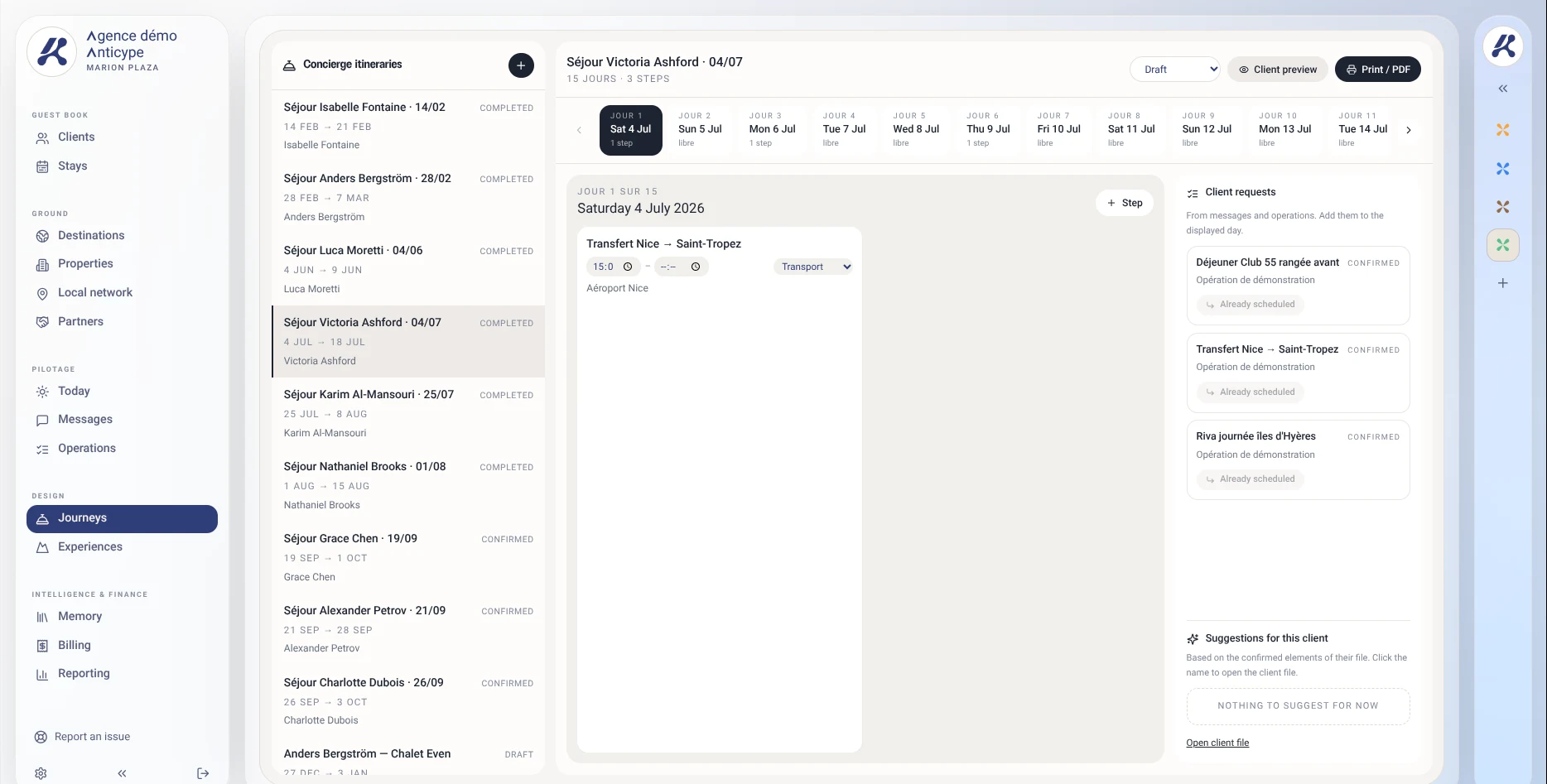Click the Transfert Nice → Saint-Tropez step title

pos(663,244)
